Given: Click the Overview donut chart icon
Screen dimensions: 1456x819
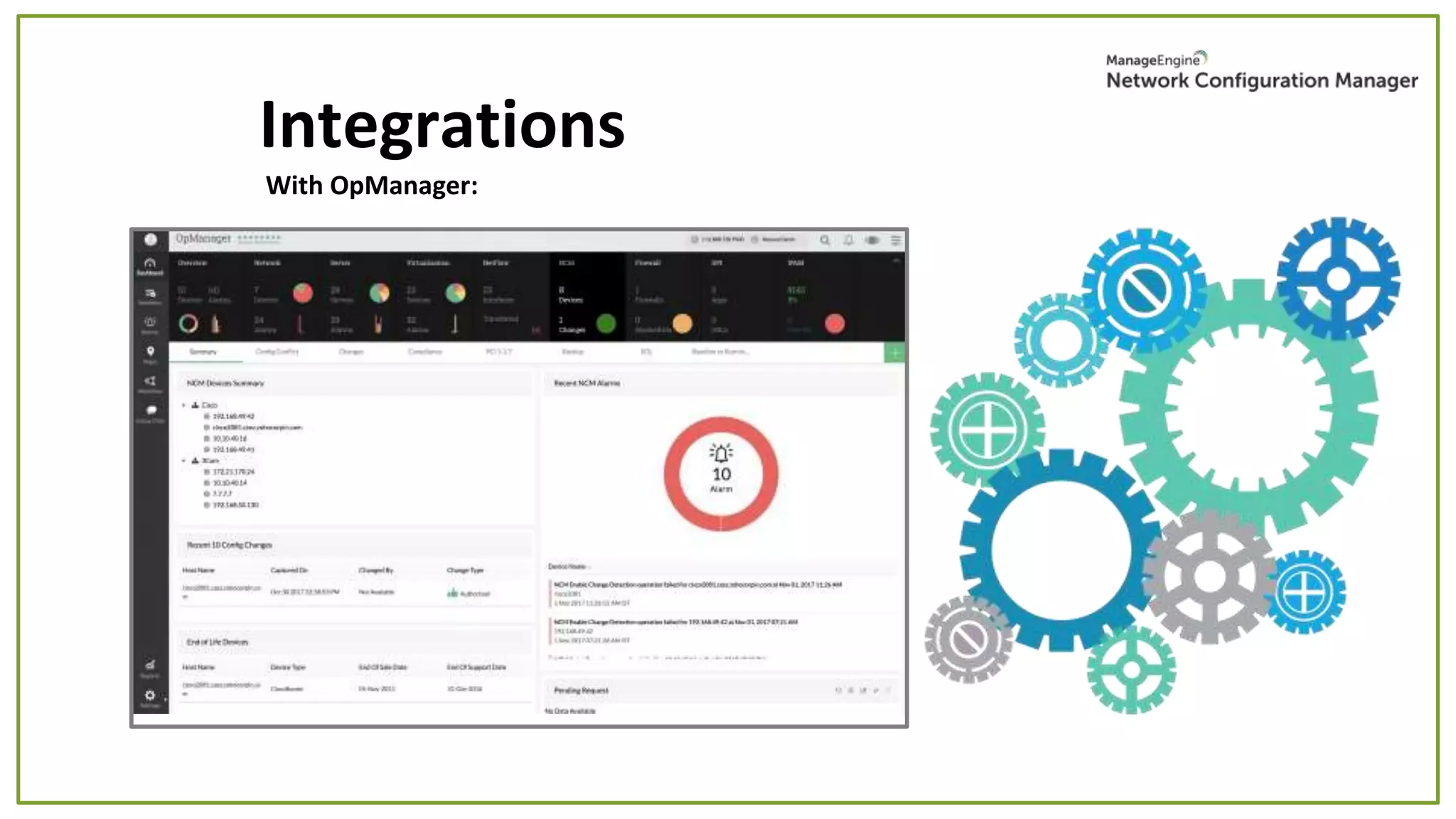Looking at the screenshot, I should point(188,324).
